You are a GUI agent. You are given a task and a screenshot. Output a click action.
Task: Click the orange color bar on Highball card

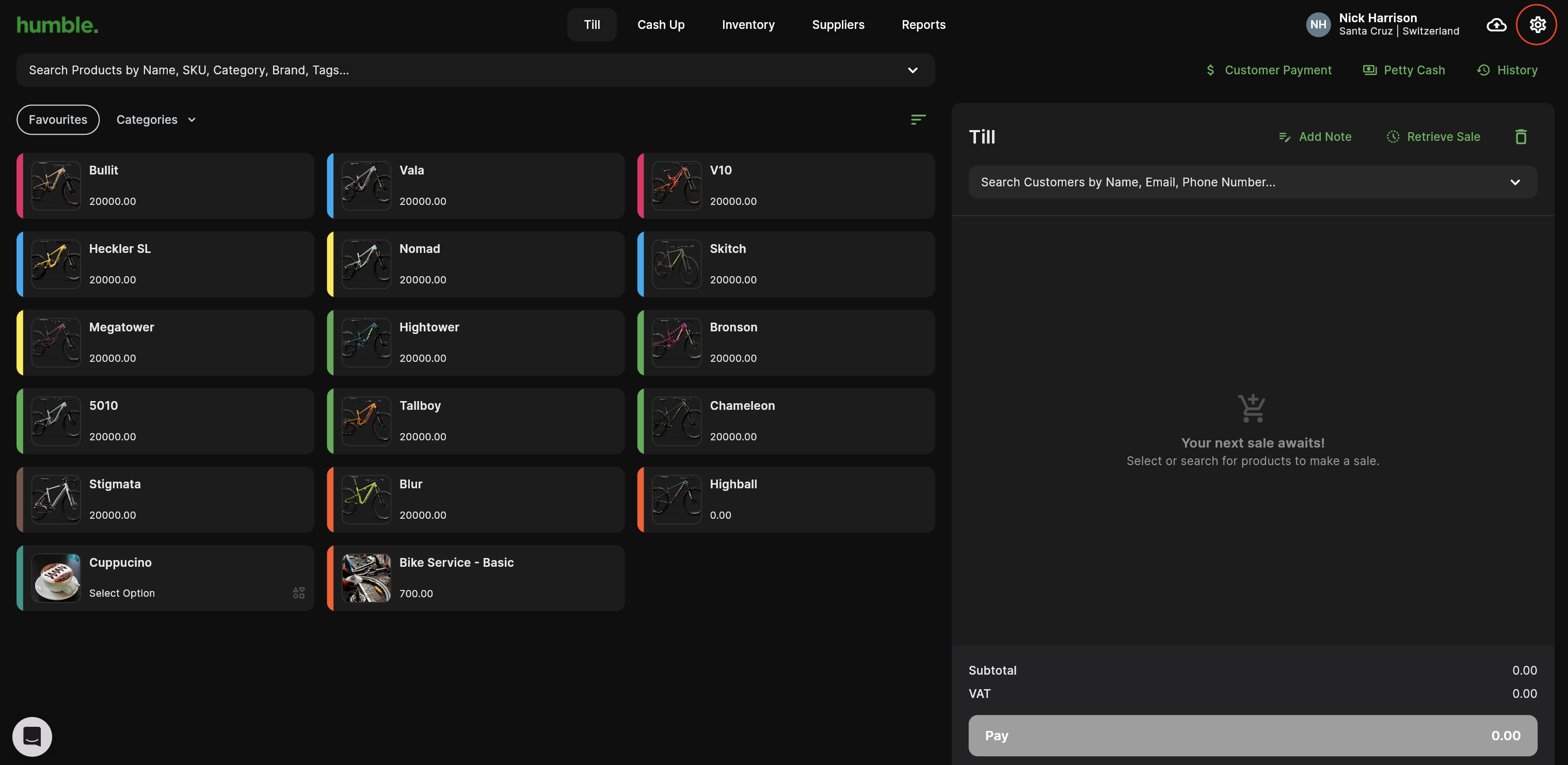click(x=641, y=499)
